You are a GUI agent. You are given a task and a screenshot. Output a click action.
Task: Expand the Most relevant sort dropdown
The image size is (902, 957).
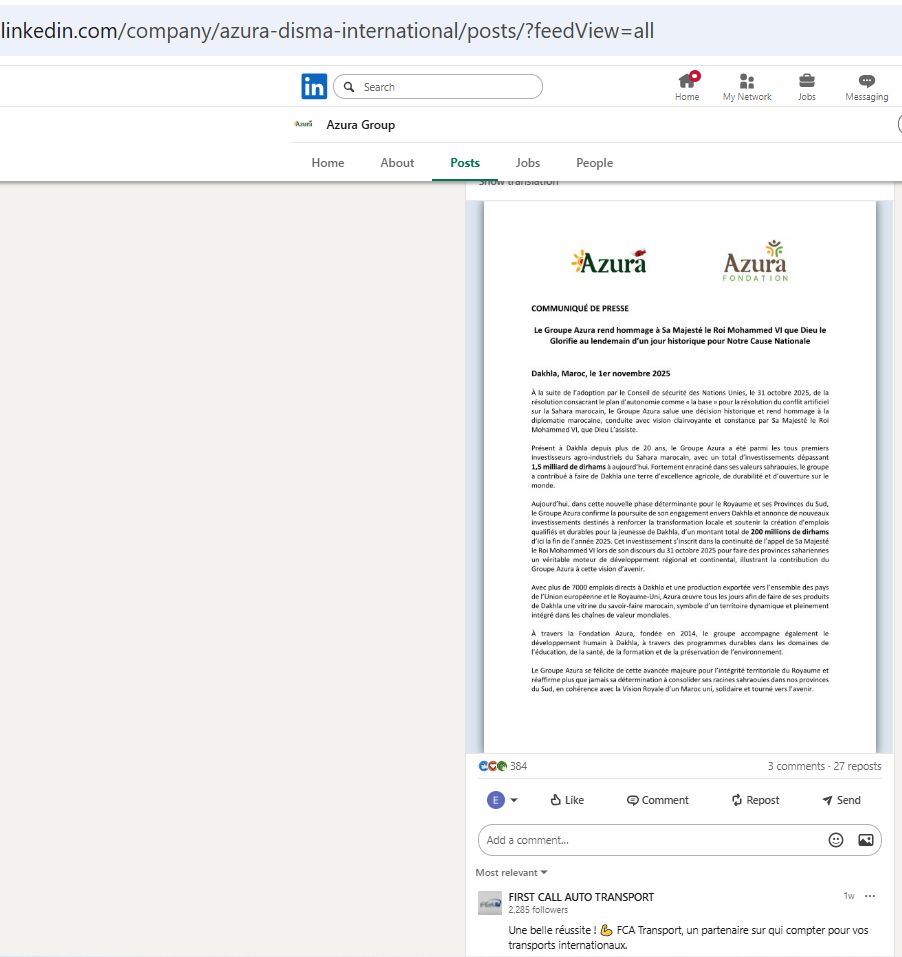coord(511,873)
